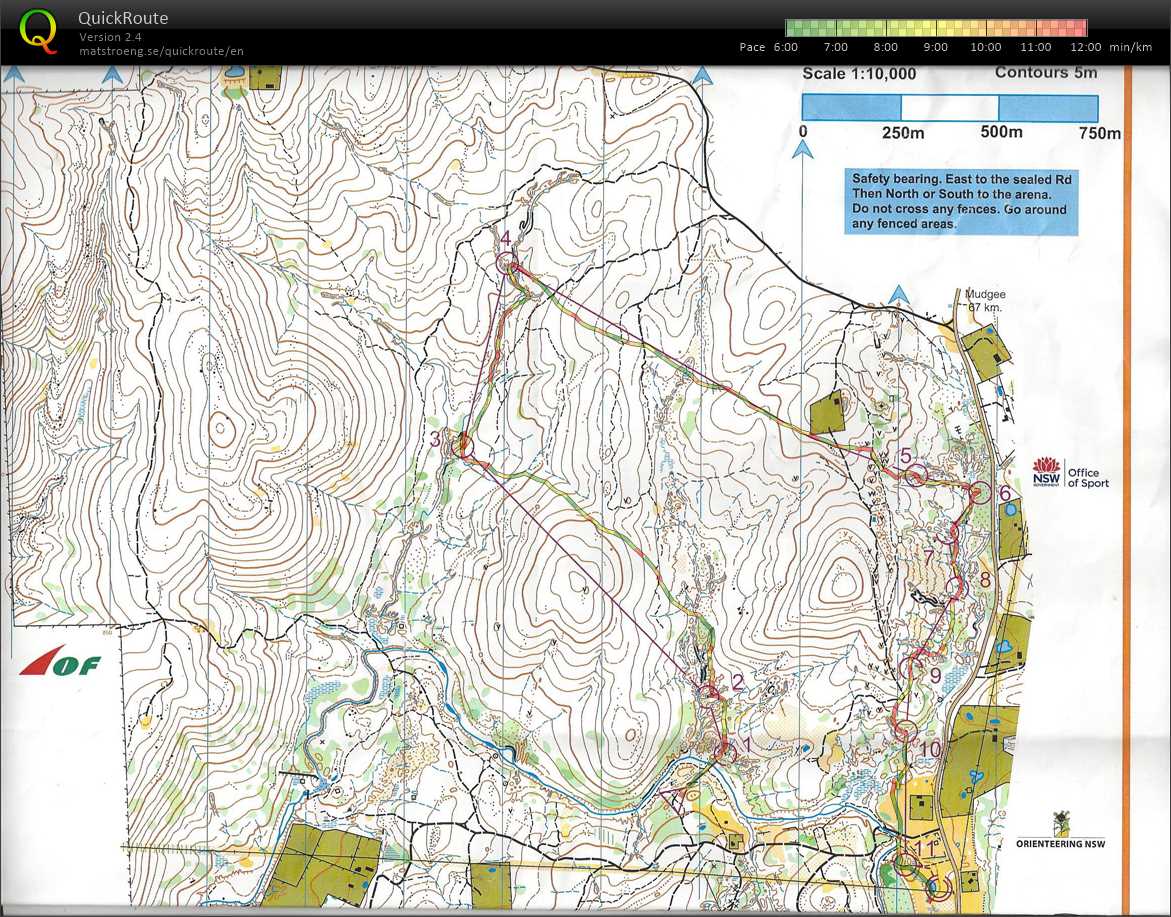Click control circle 2 on the route

[x=708, y=695]
